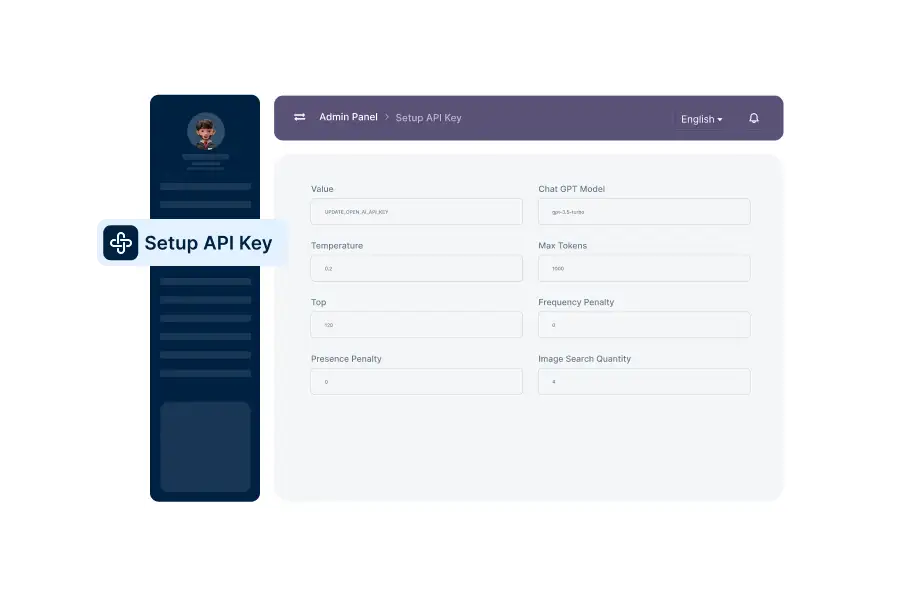Click the Temperature input field
Image resolution: width=900 pixels, height=600 pixels.
pos(416,268)
